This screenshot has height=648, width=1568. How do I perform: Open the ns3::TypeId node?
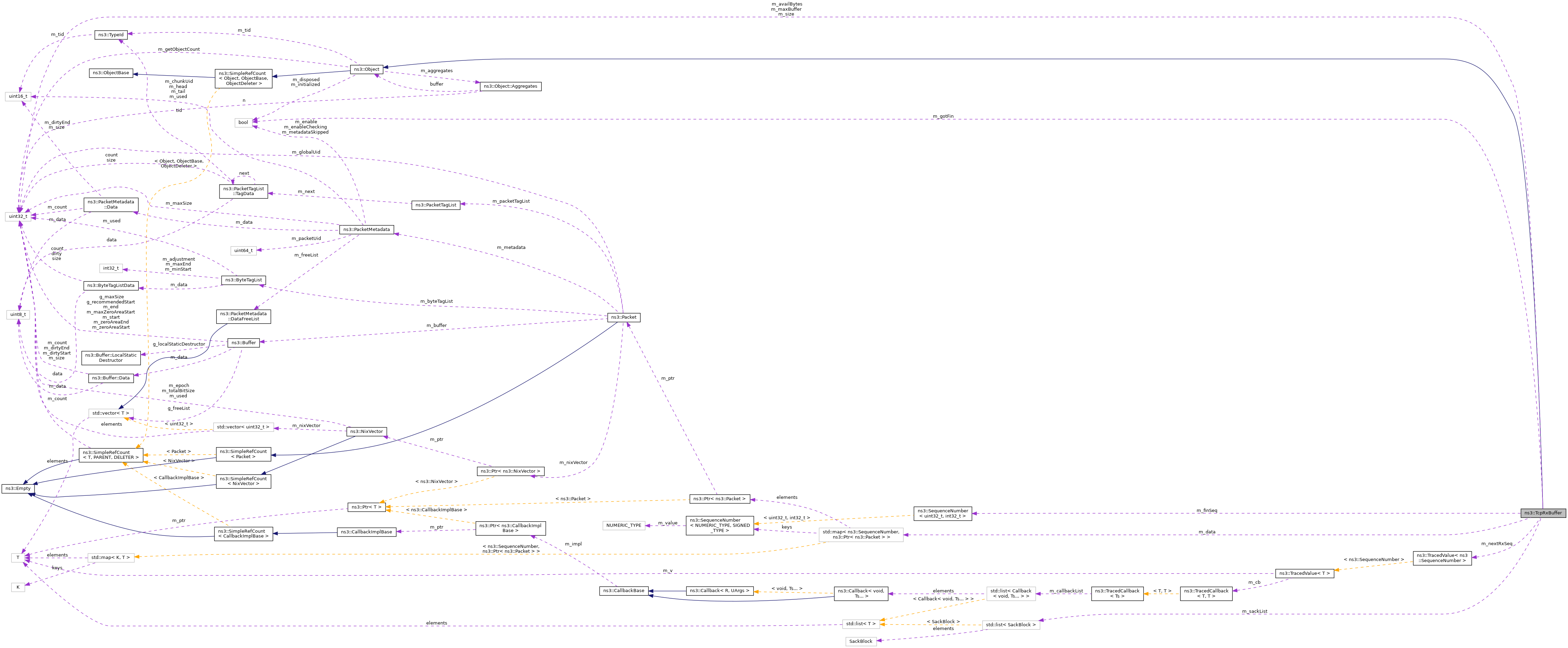[110, 35]
